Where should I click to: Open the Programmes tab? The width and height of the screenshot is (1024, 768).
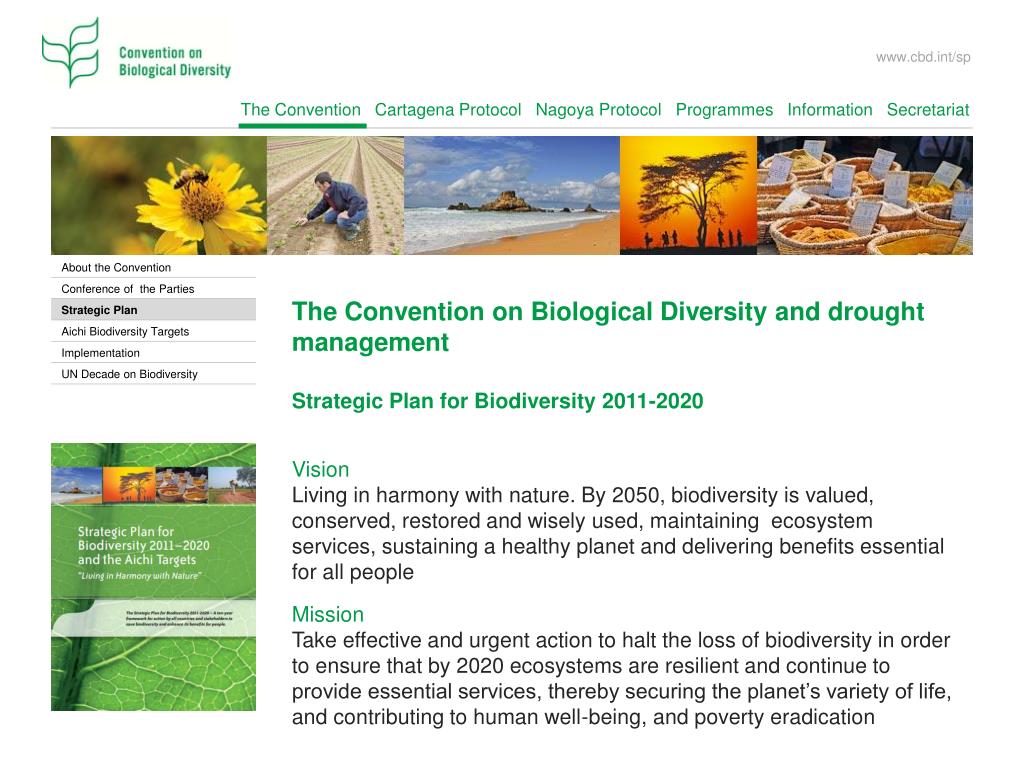pyautogui.click(x=724, y=110)
